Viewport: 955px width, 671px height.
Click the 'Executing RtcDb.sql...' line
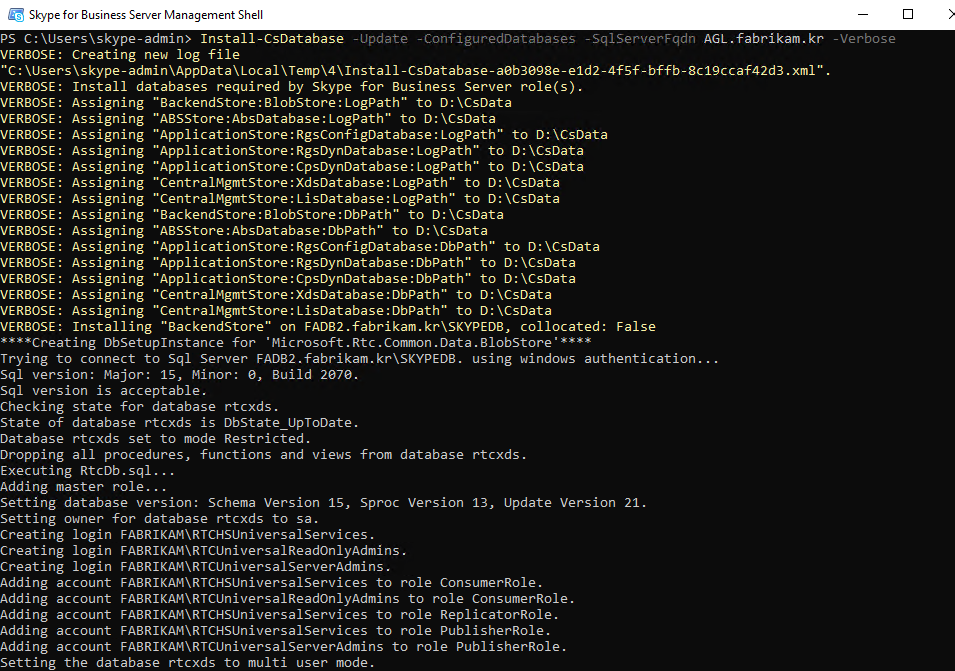coord(88,470)
